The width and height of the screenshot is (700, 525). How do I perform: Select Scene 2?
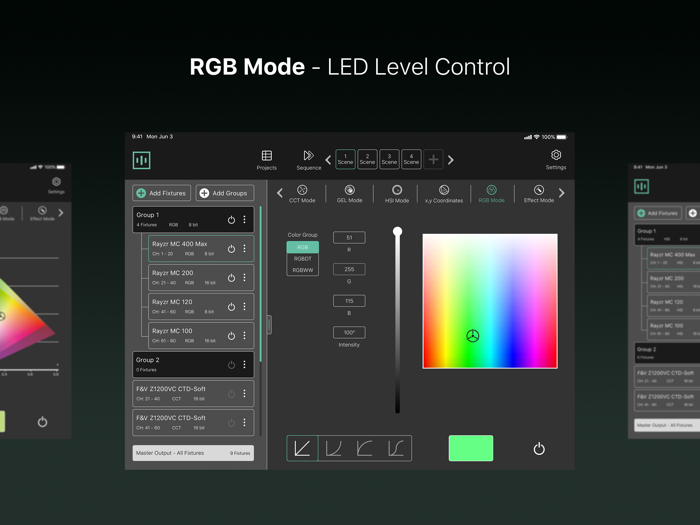(367, 159)
